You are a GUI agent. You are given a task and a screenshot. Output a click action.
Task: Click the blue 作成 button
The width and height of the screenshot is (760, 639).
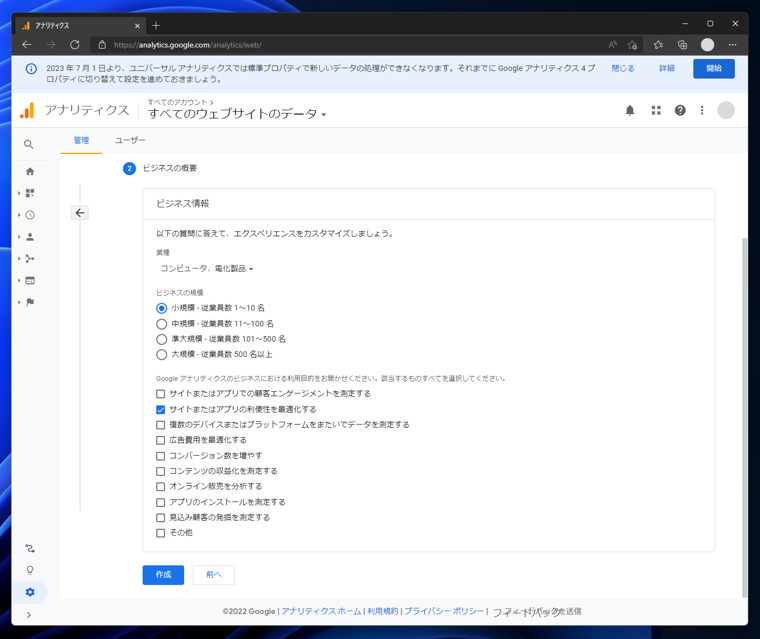tap(163, 575)
